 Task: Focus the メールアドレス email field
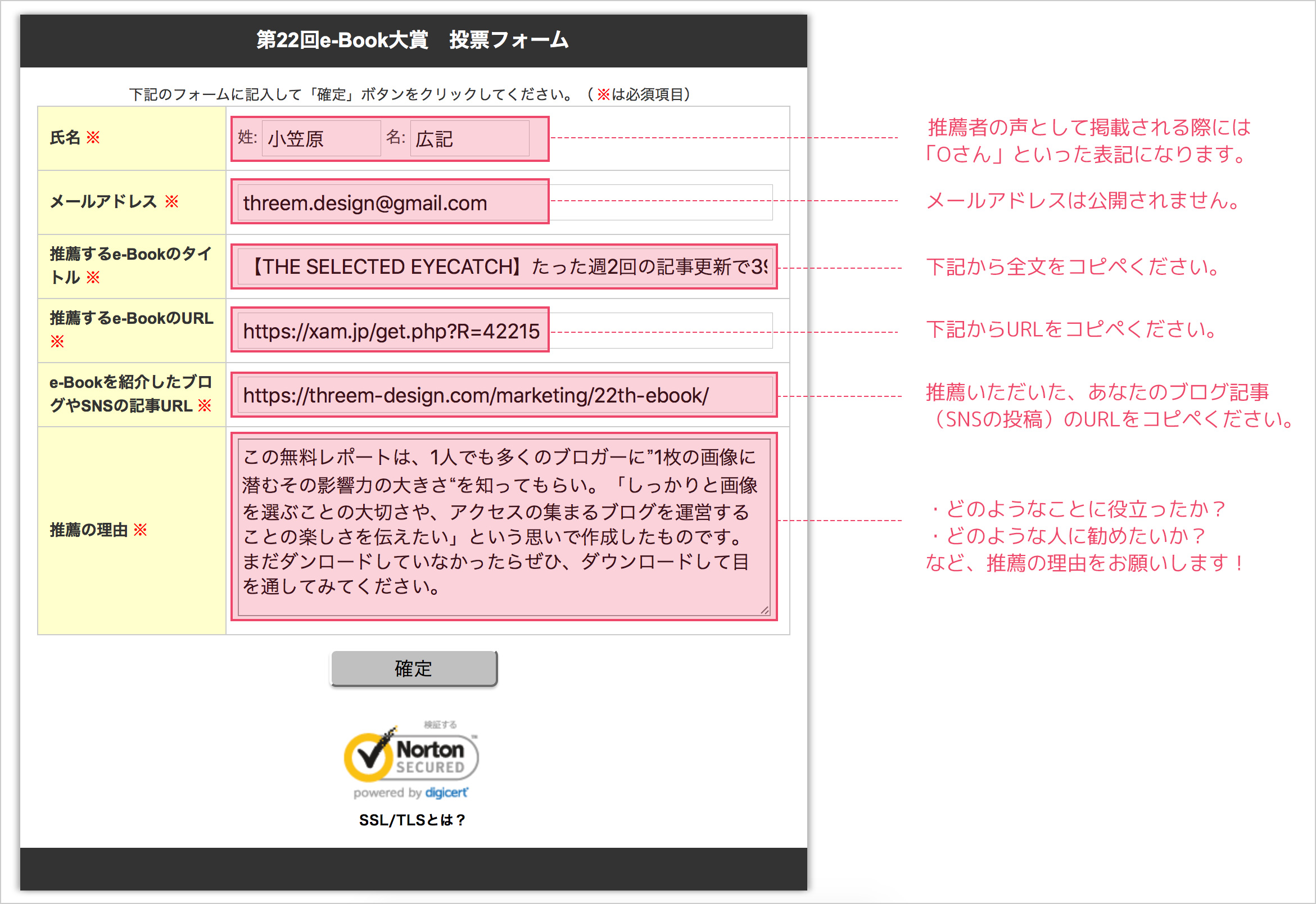[x=391, y=203]
